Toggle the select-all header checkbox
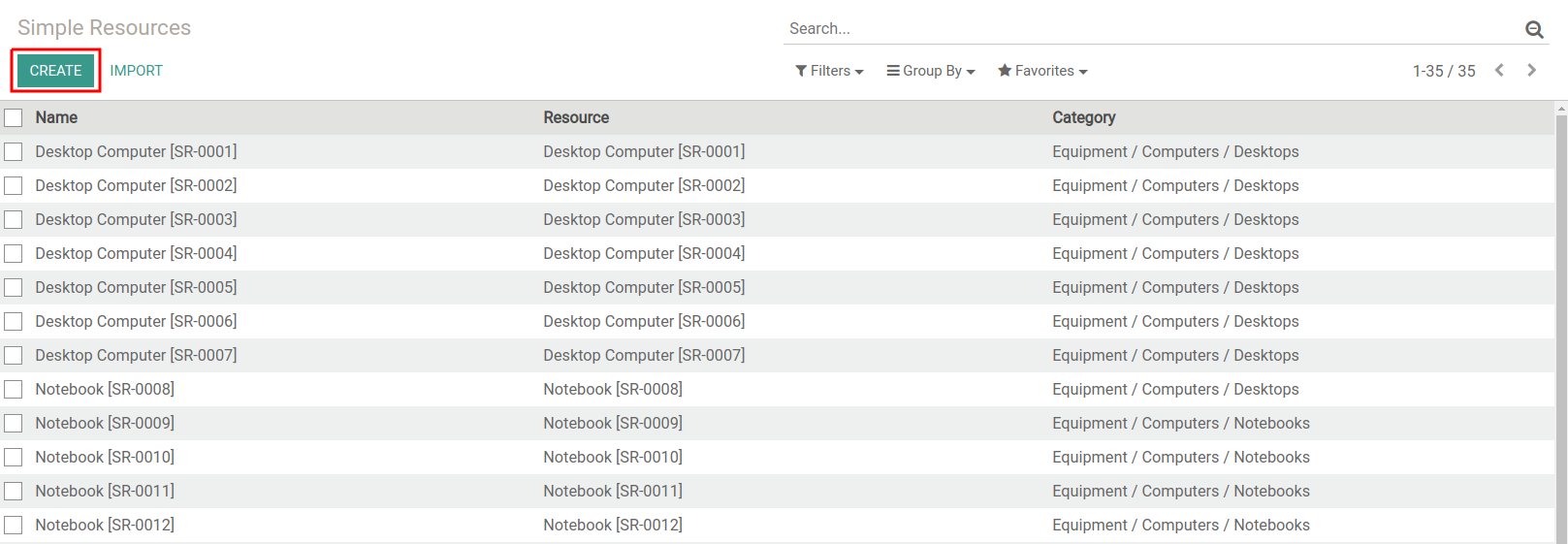1568x544 pixels. click(14, 117)
